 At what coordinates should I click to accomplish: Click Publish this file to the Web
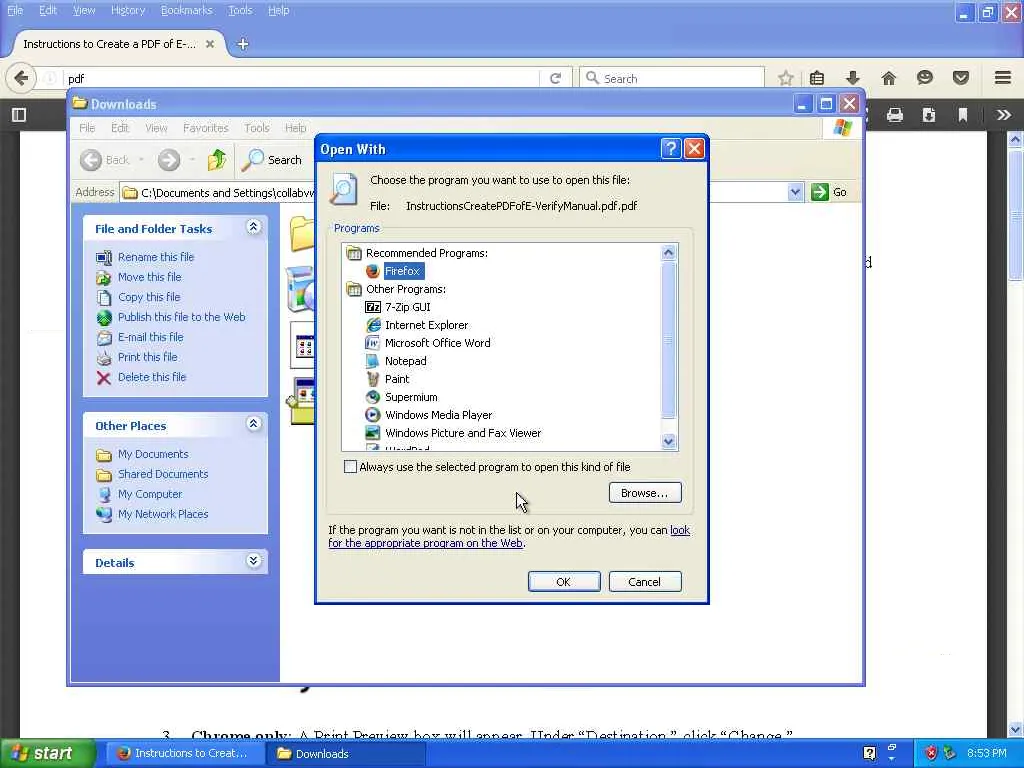pos(182,317)
